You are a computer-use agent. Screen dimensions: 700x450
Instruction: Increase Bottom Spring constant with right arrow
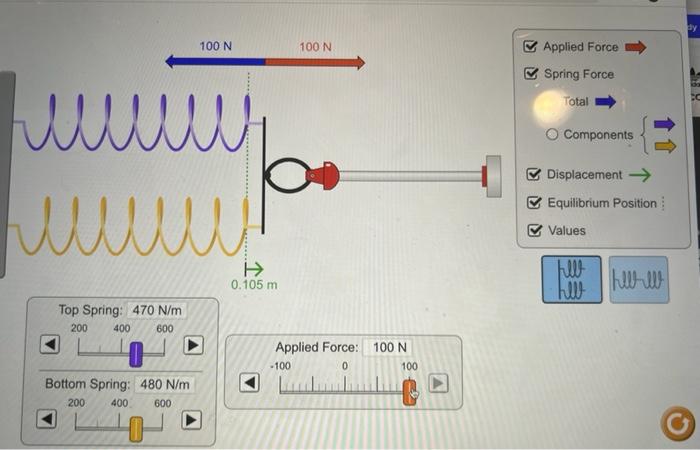coord(191,420)
